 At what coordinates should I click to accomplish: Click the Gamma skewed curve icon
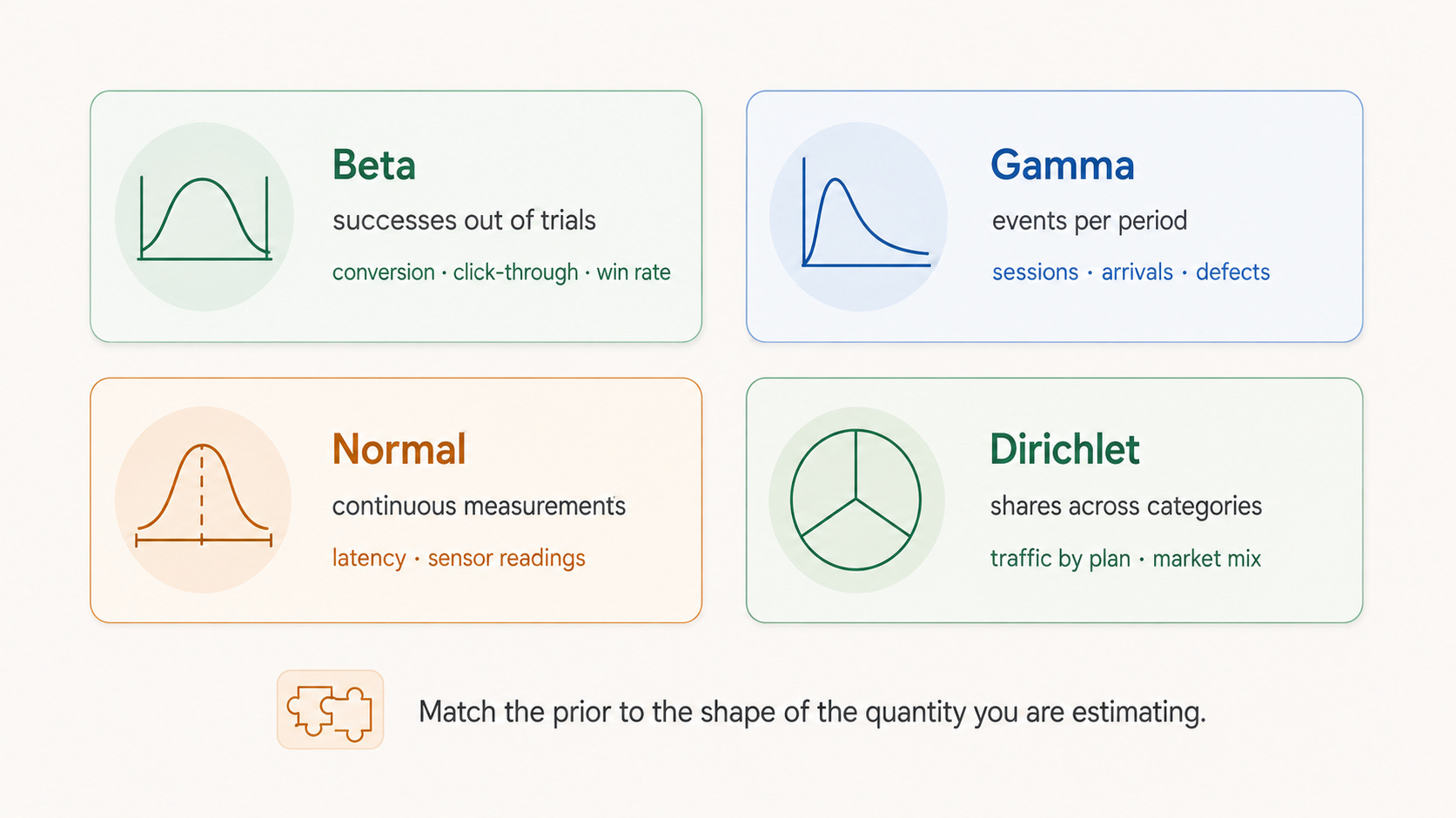tap(865, 212)
